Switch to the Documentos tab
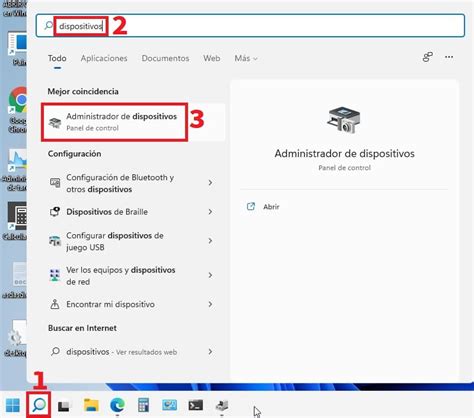 165,58
